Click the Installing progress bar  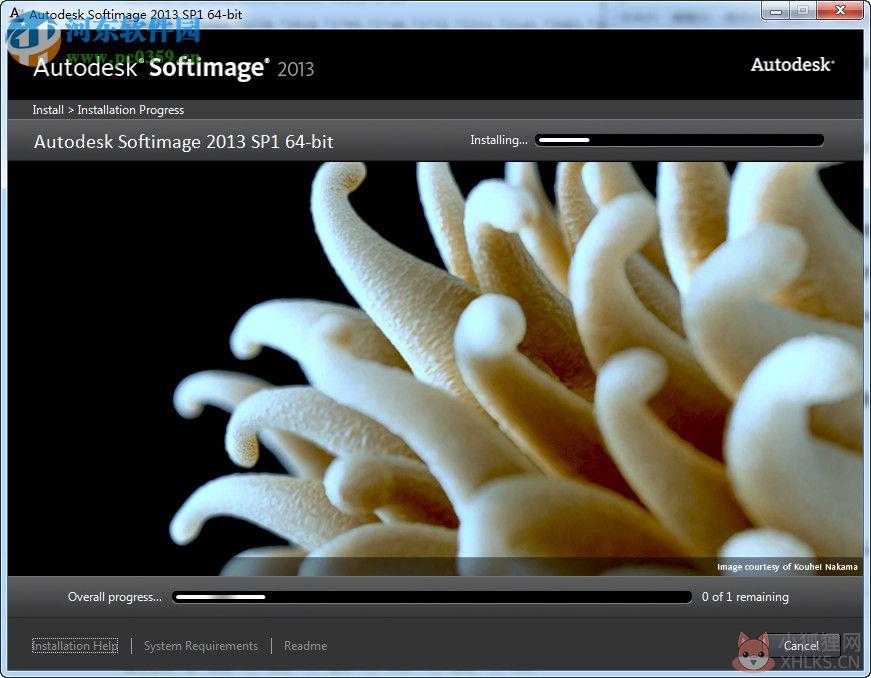(679, 140)
